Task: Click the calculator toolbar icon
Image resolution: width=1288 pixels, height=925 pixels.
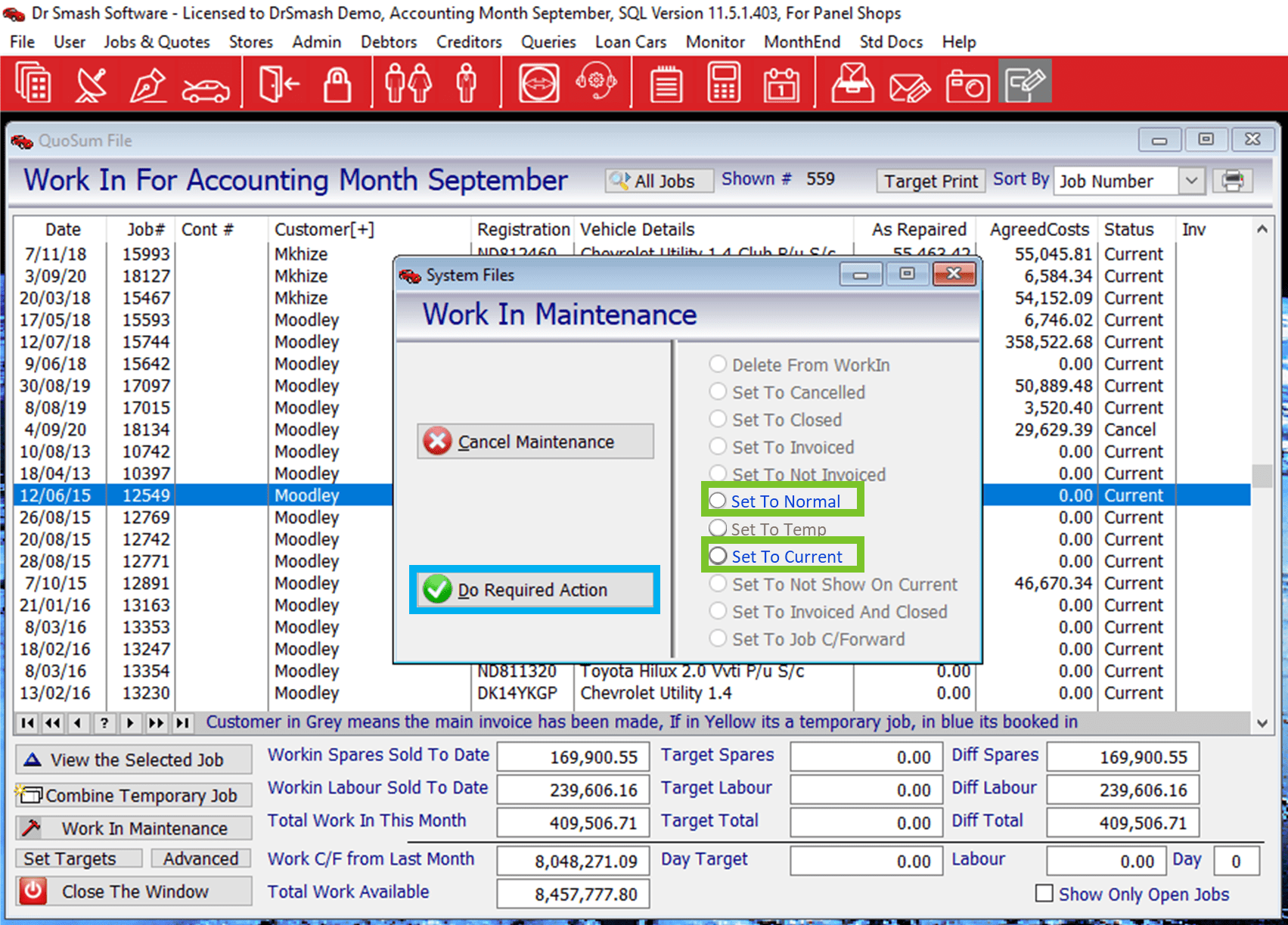Action: click(723, 82)
